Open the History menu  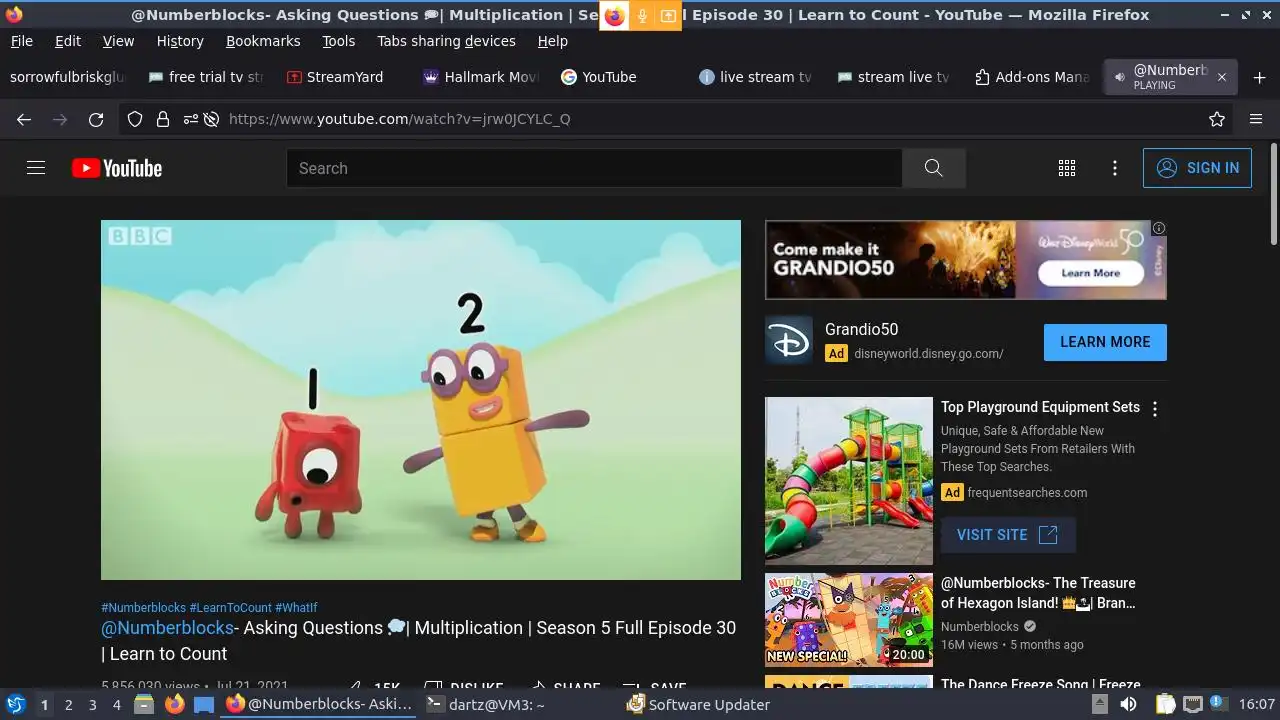coord(180,41)
